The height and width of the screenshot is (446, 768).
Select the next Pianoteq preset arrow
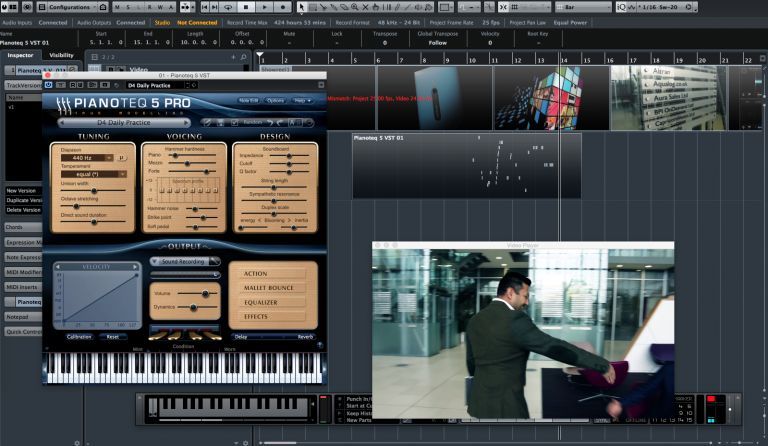[x=186, y=123]
